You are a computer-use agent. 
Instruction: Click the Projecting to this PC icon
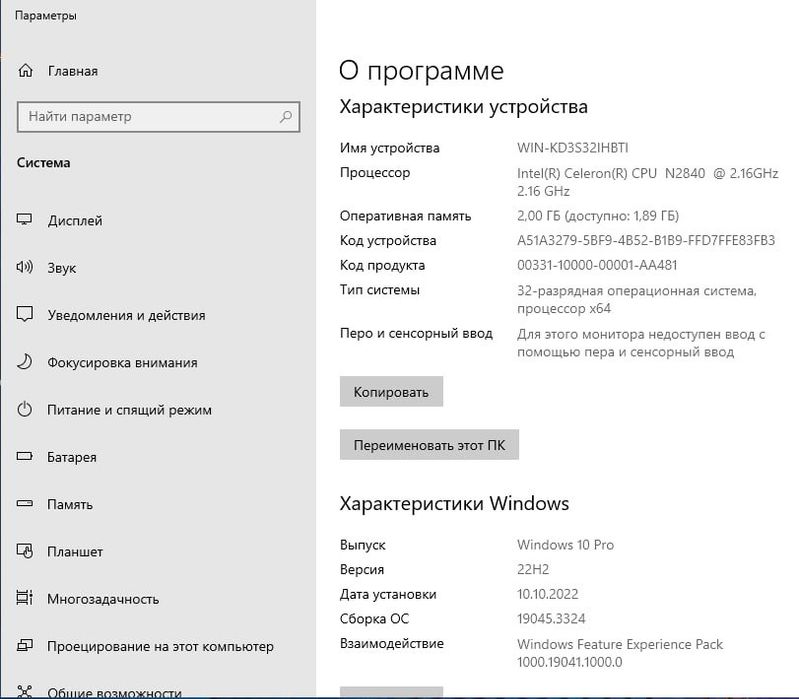click(25, 646)
